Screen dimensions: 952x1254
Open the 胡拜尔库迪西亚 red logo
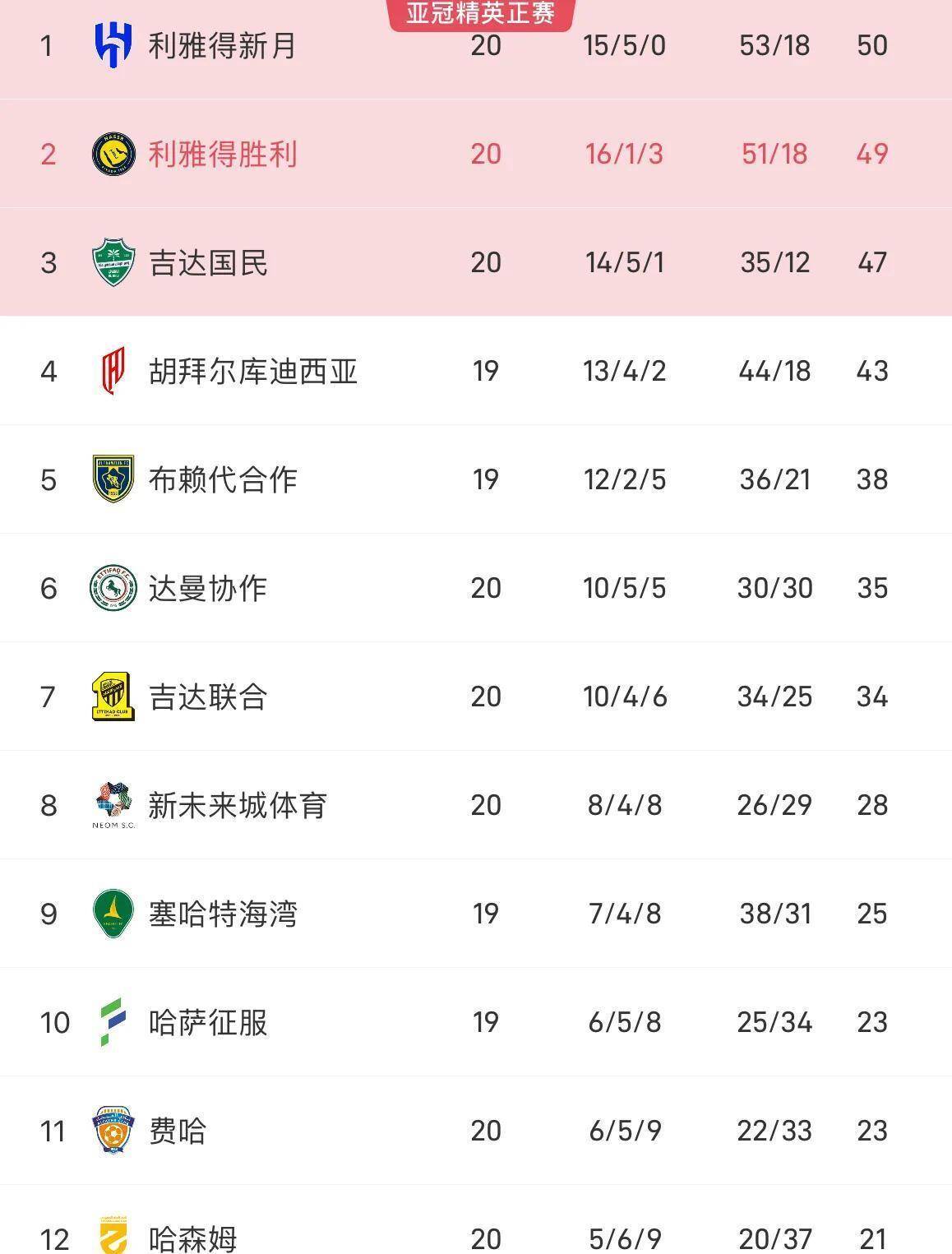pyautogui.click(x=113, y=371)
